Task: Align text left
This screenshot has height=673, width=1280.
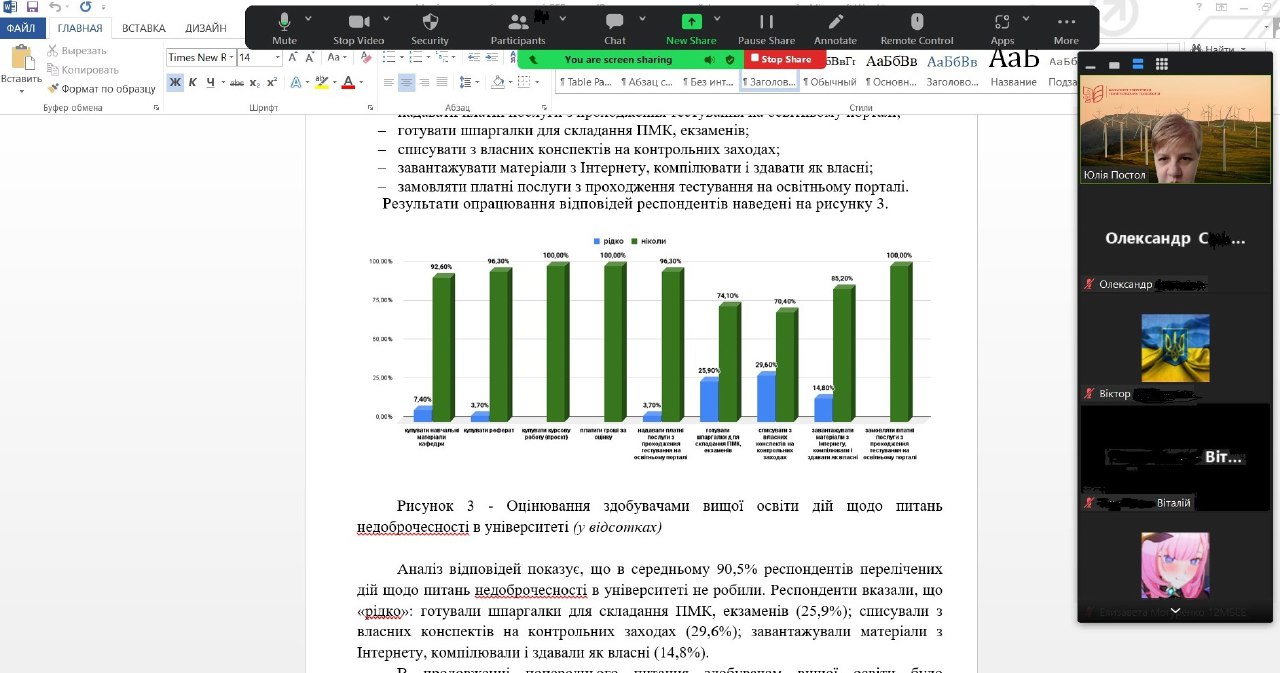Action: pos(389,82)
